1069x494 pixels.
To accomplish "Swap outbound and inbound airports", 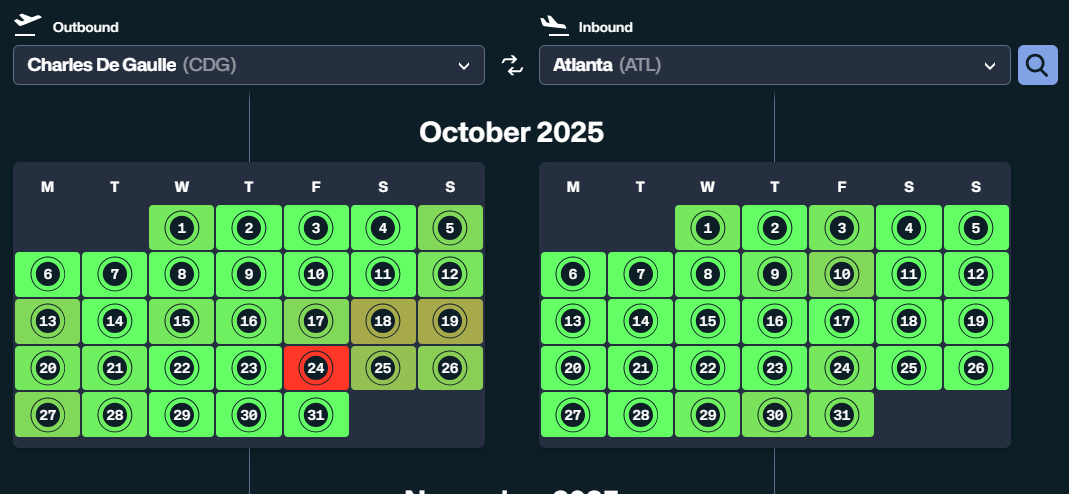I will coord(512,66).
